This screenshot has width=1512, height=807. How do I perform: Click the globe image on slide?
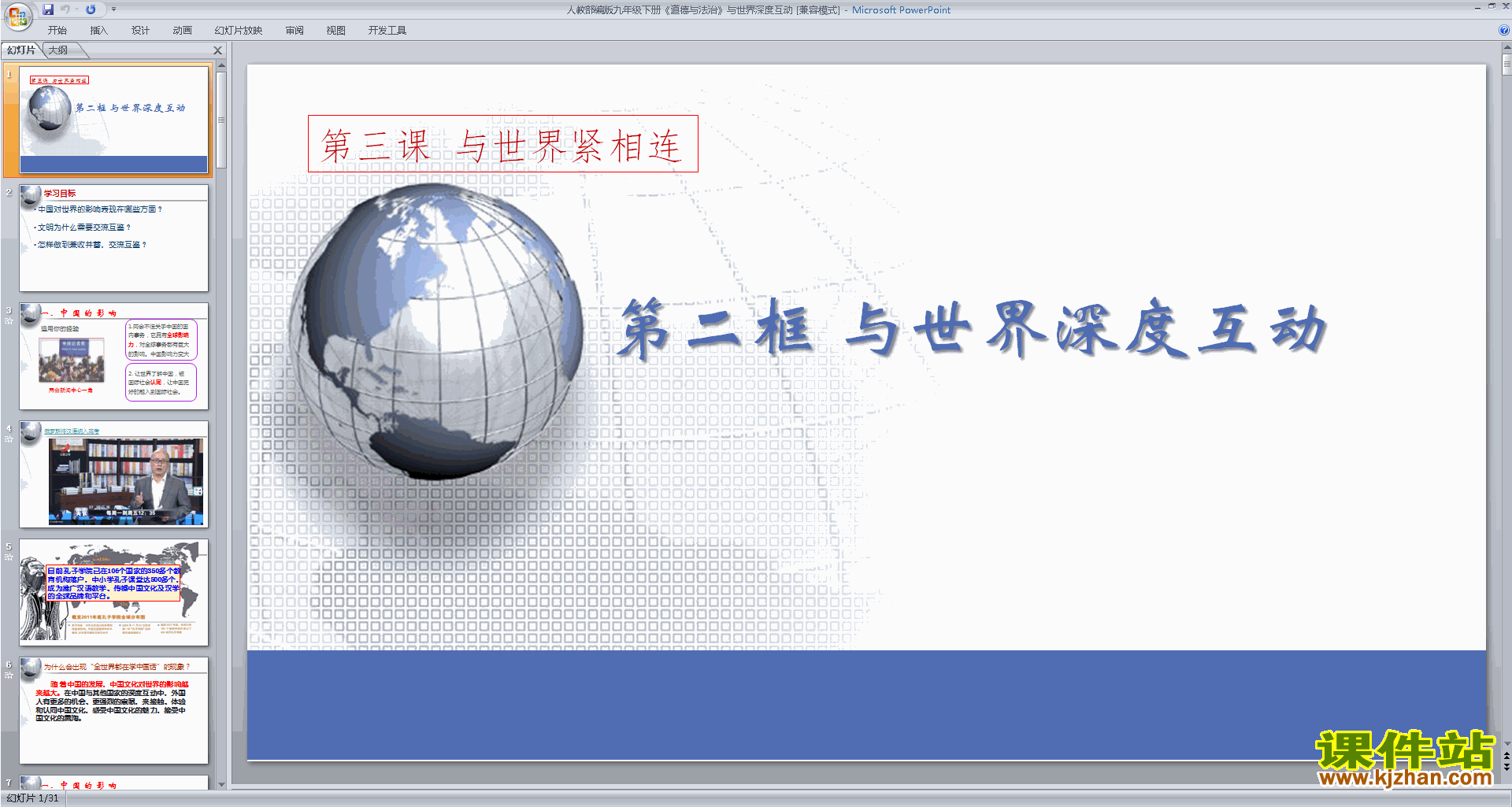[x=435, y=331]
